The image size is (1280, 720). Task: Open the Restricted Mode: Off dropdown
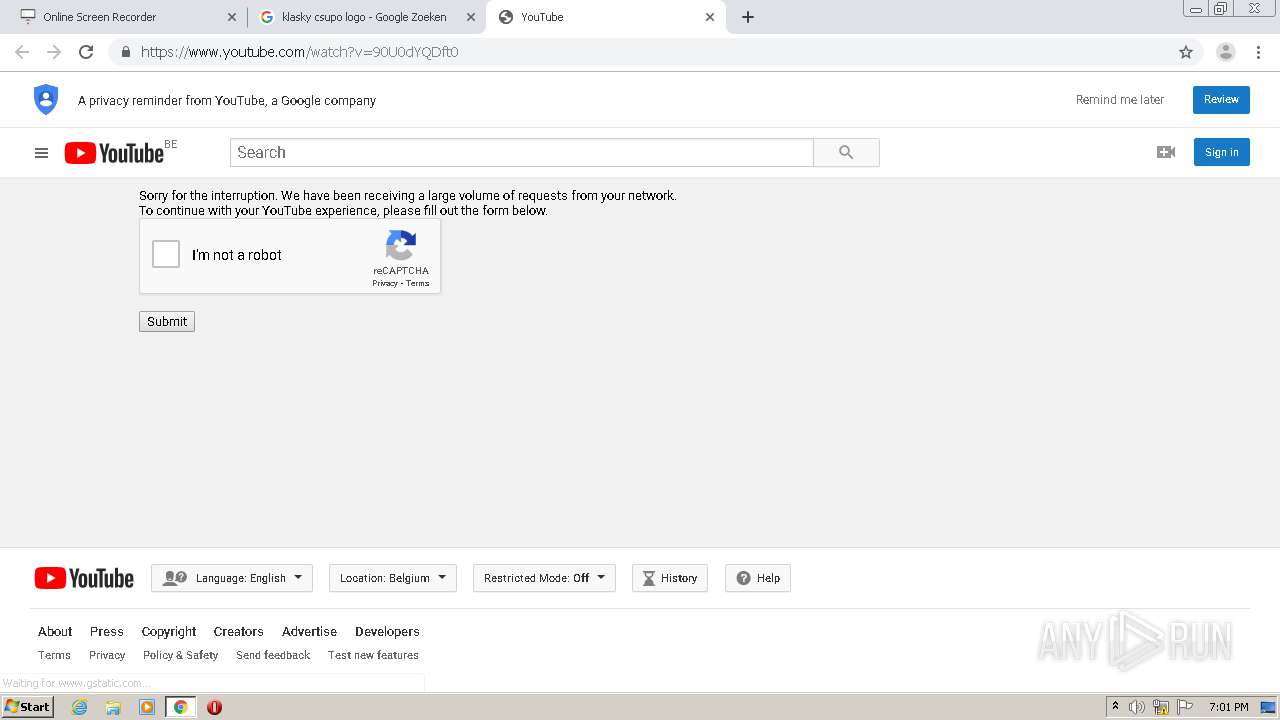[x=544, y=578]
